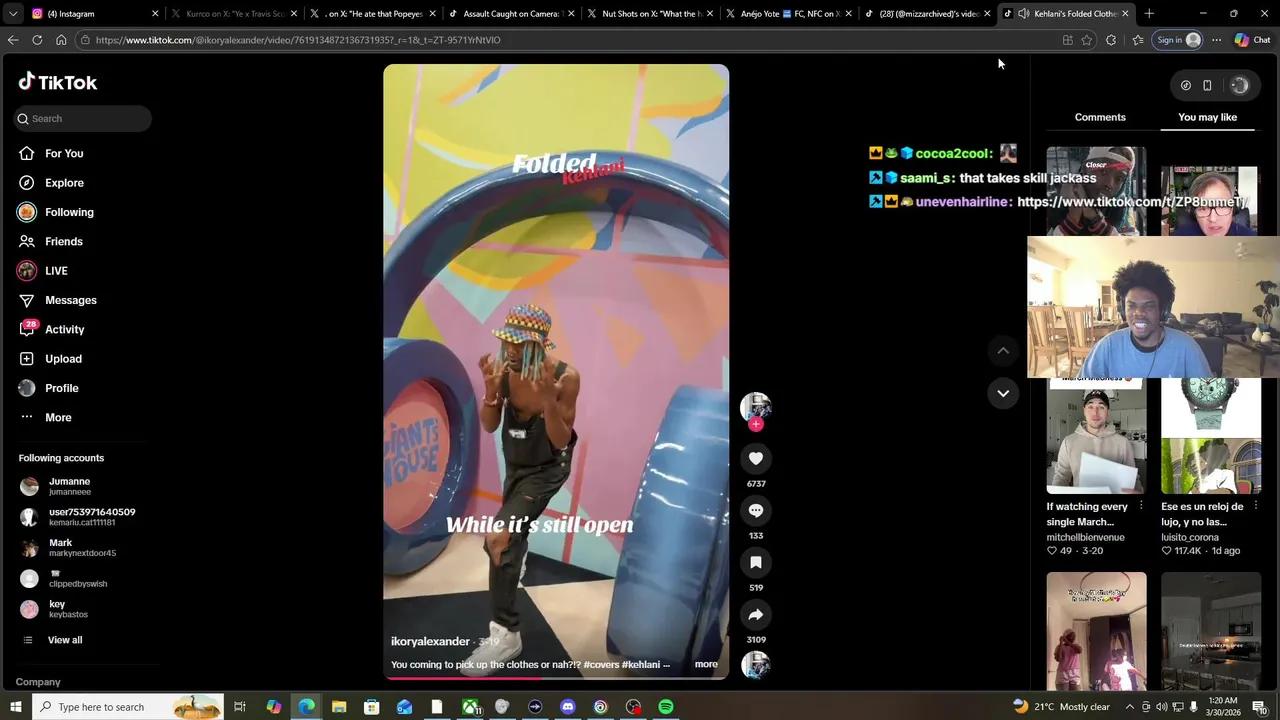Image resolution: width=1280 pixels, height=720 pixels.
Task: Switch to the Nut Shots on X tab
Action: tap(649, 14)
